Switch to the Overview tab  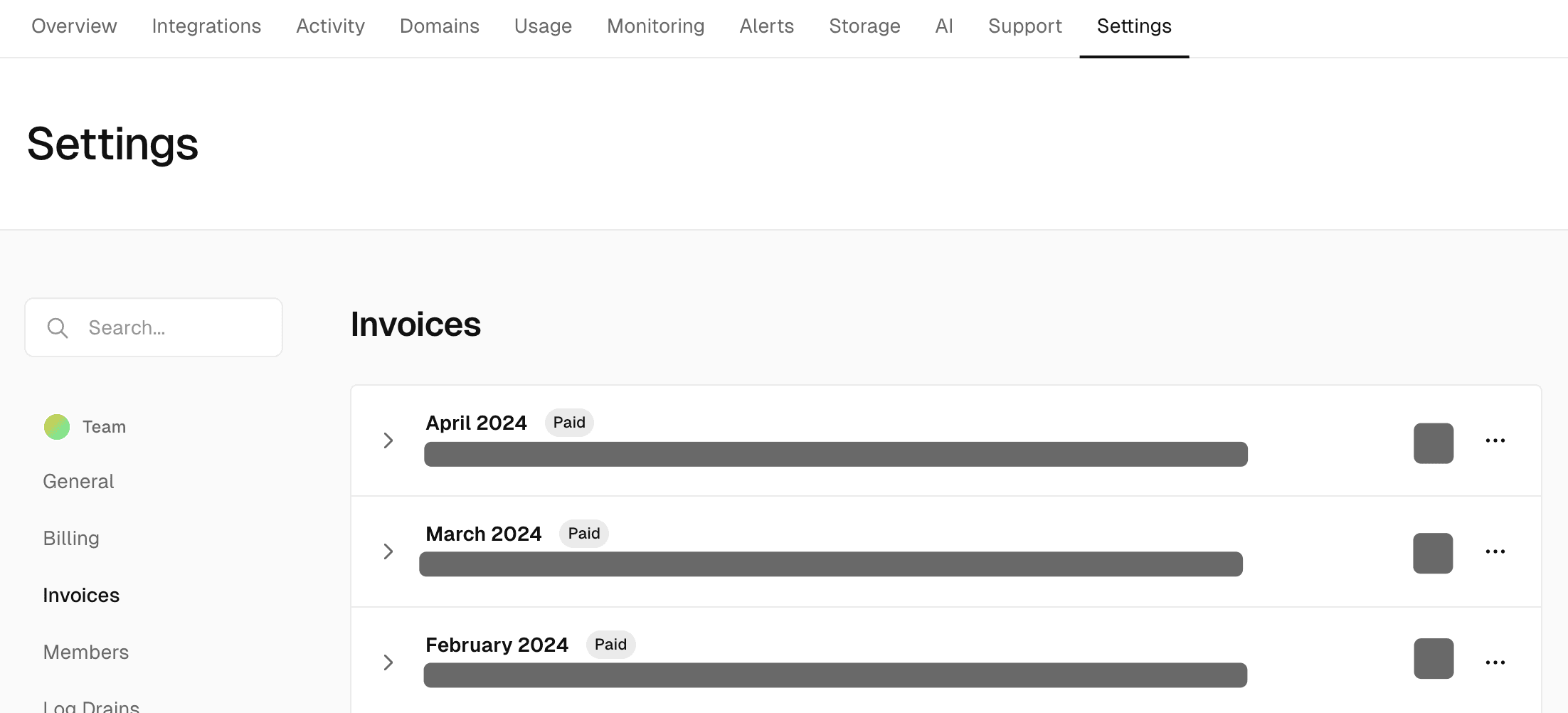point(73,26)
